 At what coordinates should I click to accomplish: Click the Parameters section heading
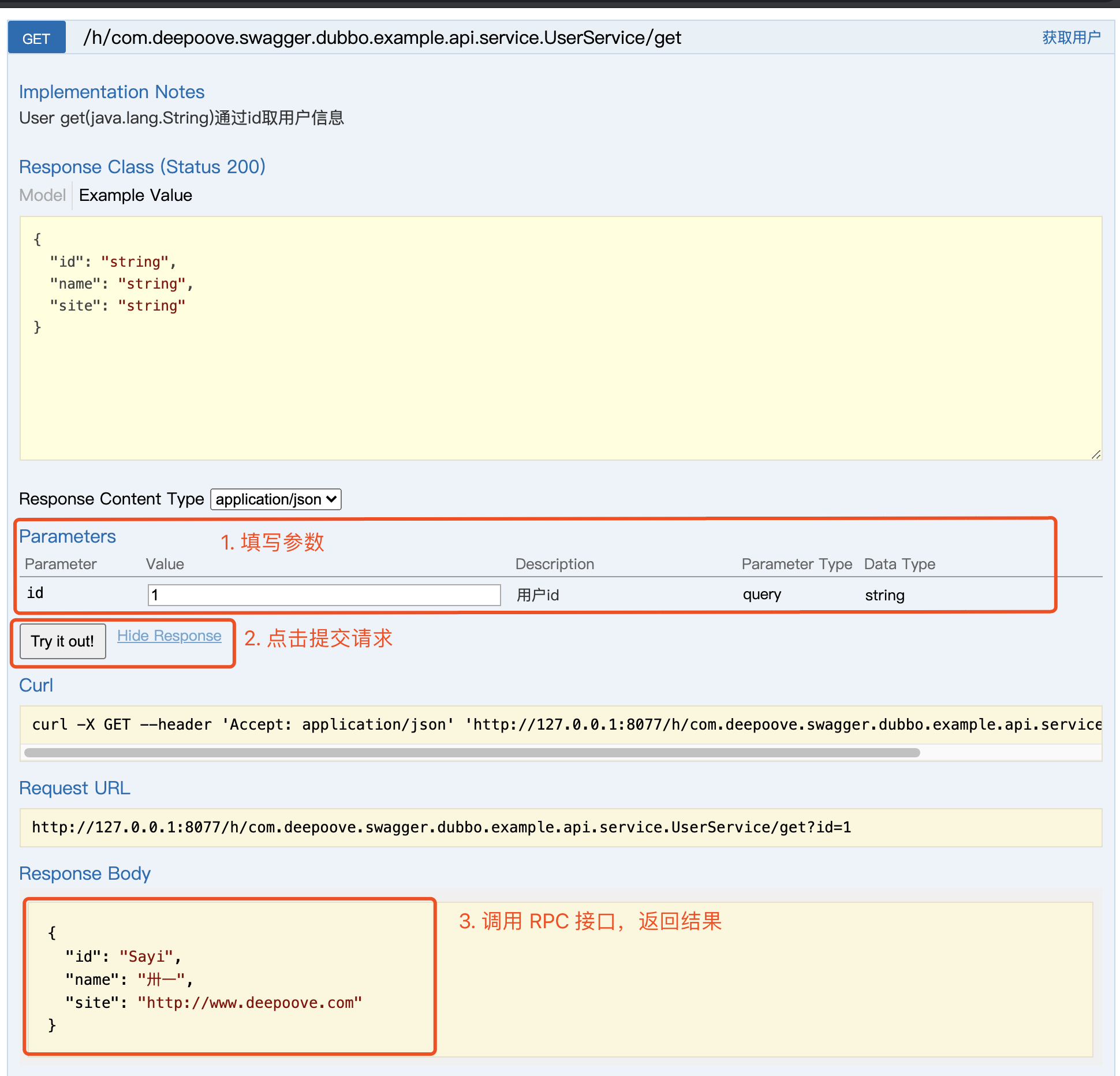pyautogui.click(x=68, y=536)
